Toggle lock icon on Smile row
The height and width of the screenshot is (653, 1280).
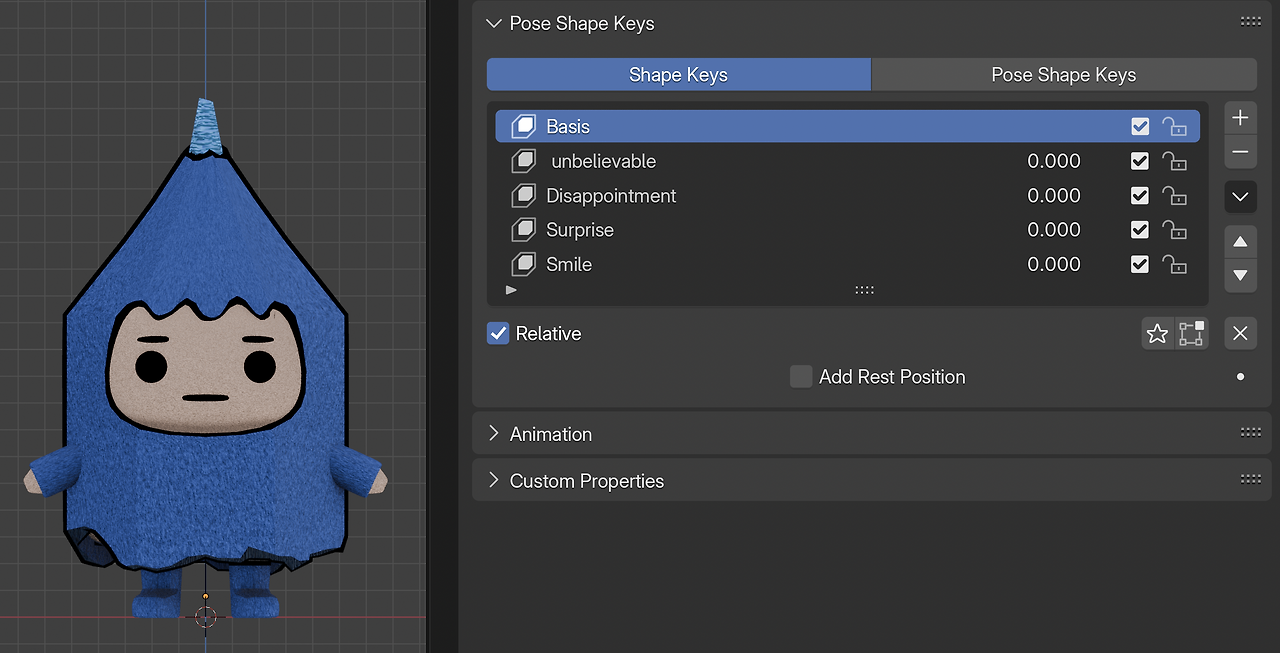point(1174,265)
